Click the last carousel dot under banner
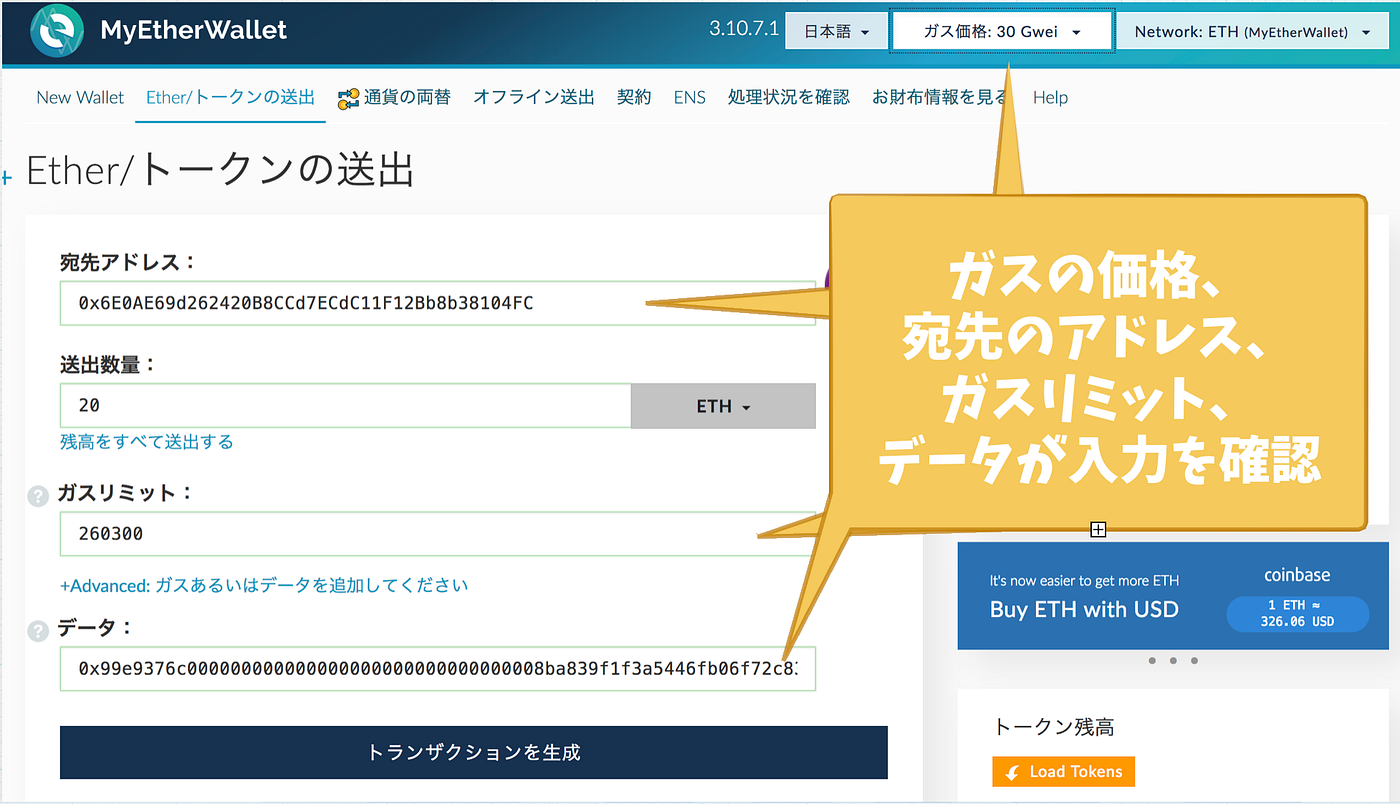This screenshot has height=804, width=1400. pyautogui.click(x=1194, y=661)
